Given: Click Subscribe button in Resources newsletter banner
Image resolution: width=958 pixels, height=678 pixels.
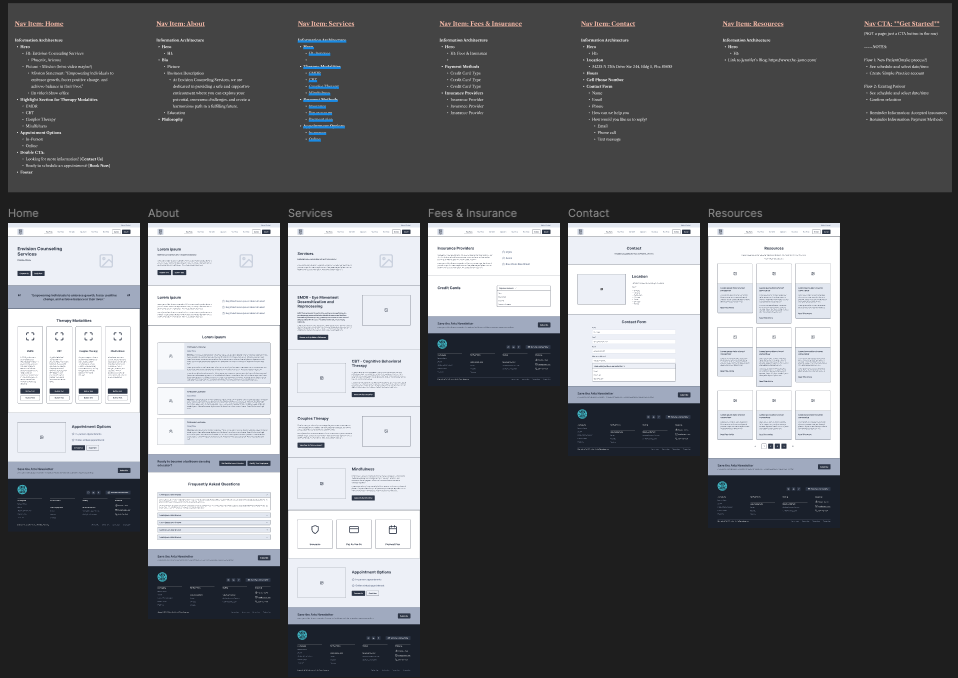Looking at the screenshot, I should point(823,466).
